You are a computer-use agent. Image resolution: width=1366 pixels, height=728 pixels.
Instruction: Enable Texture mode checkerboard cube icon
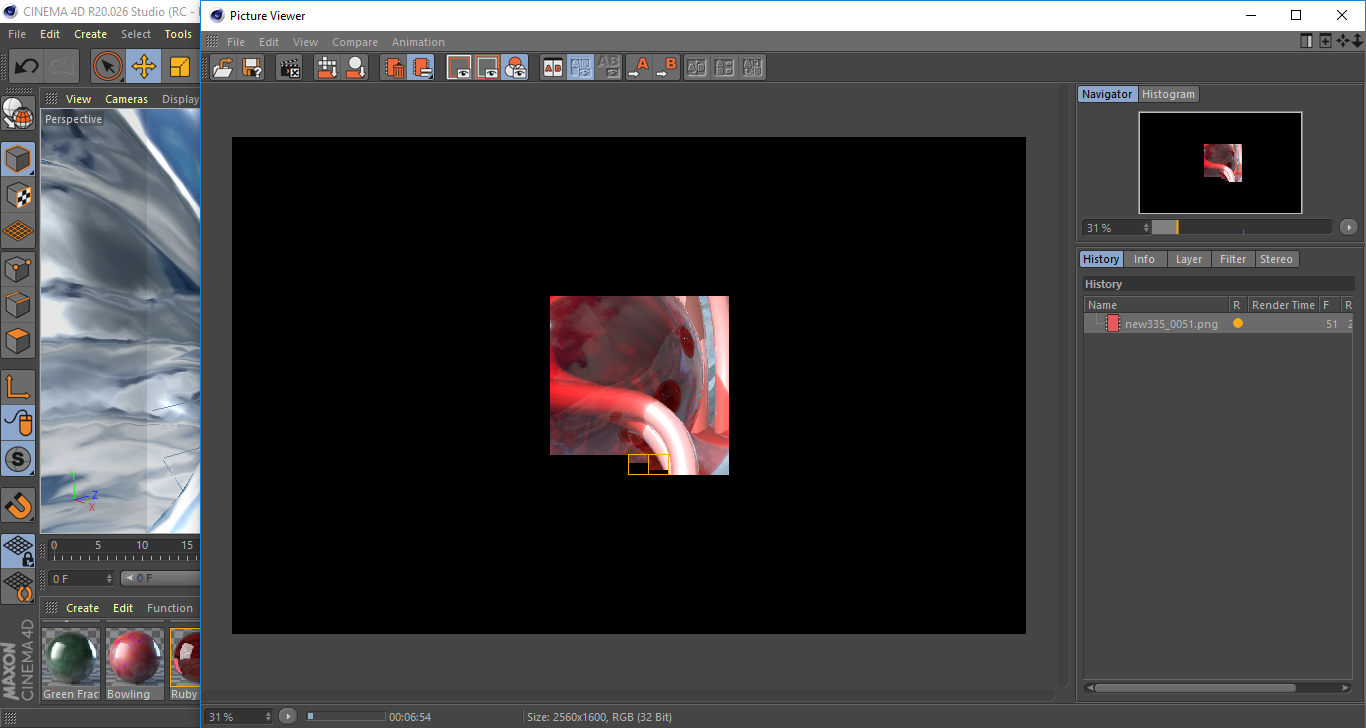point(18,195)
